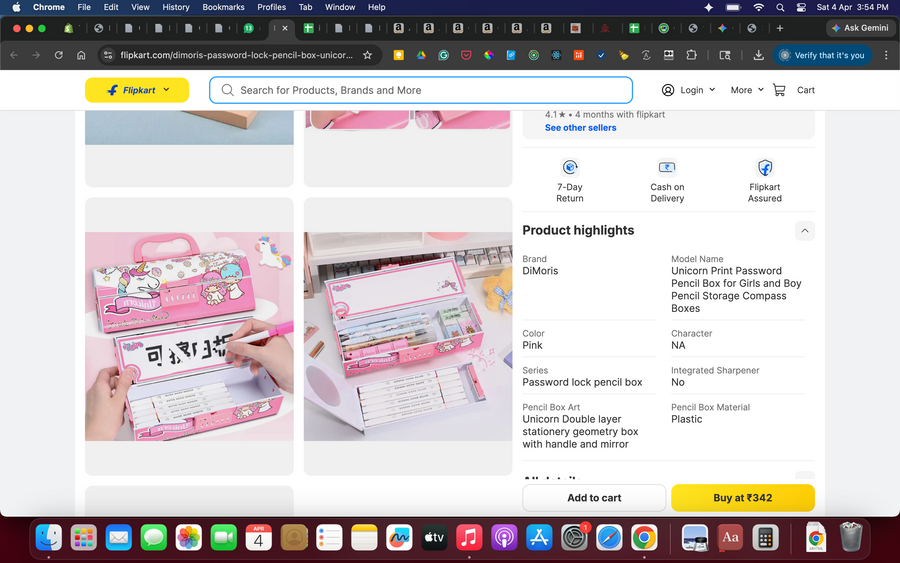Open the Trash in the Dock
This screenshot has width=900, height=563.
[851, 538]
